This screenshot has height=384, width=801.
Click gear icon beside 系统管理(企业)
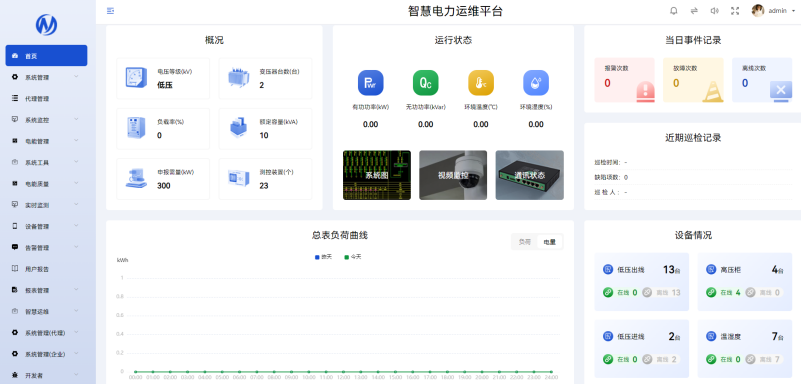point(15,353)
